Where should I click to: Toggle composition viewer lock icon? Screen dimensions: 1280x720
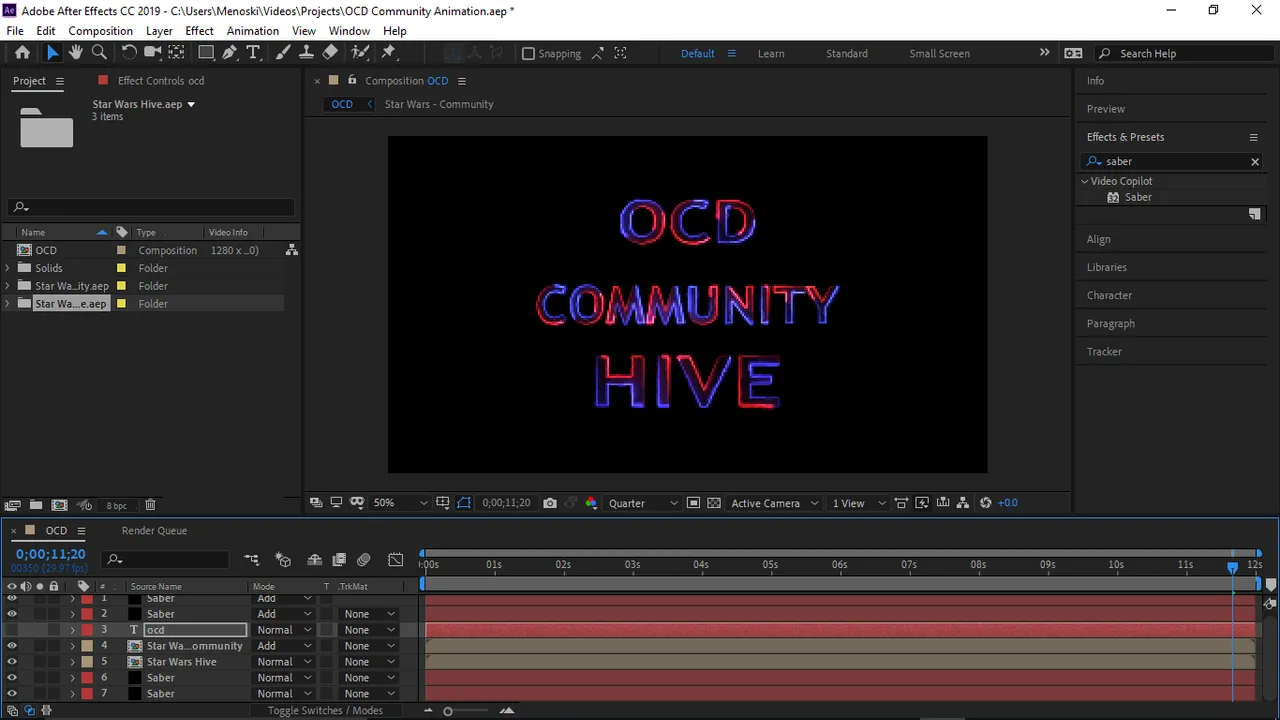352,81
